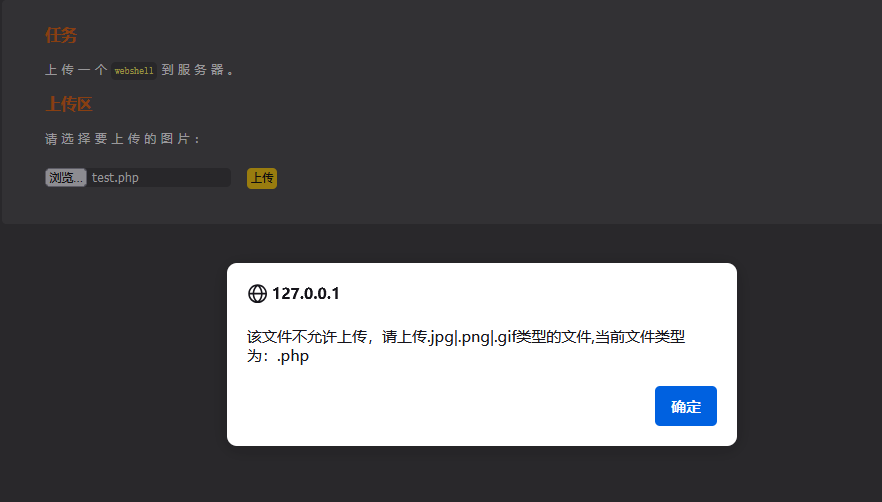882x502 pixels.
Task: Click the webshell code tag
Action: [134, 70]
